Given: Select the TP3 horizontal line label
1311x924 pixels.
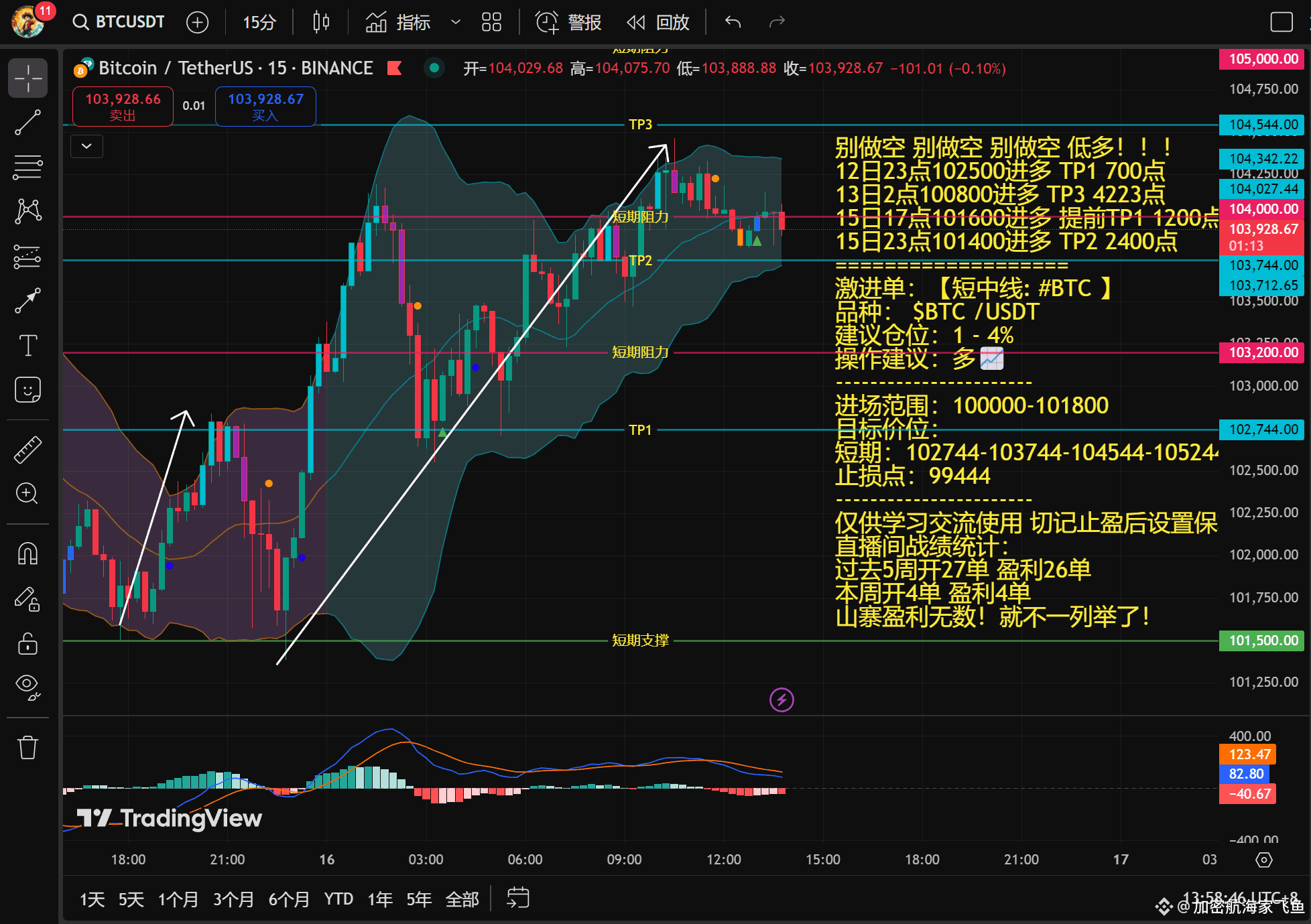Looking at the screenshot, I should (640, 125).
